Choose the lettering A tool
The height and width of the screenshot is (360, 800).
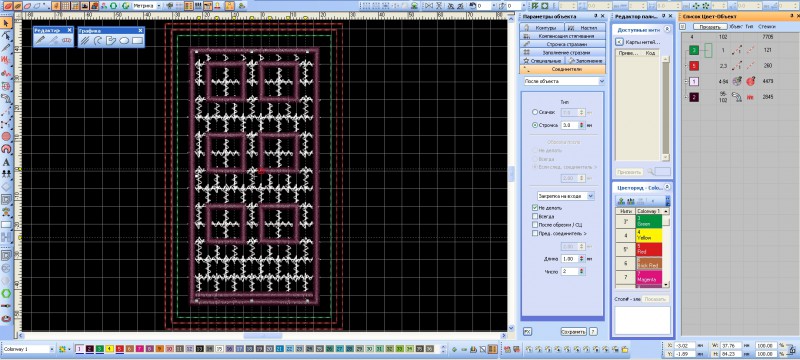[x=6, y=162]
